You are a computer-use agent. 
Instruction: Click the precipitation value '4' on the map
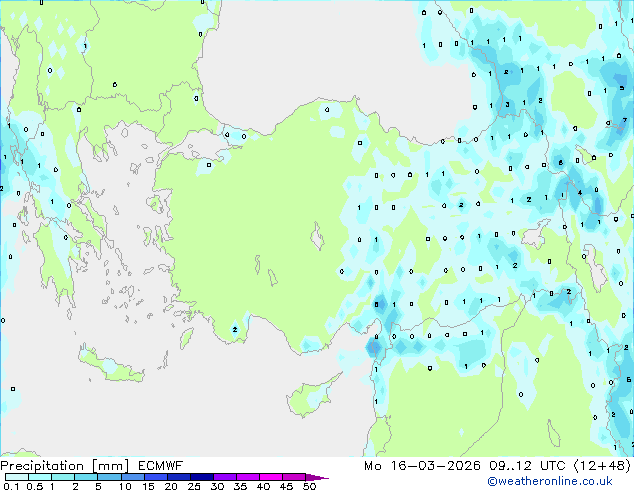(580, 192)
